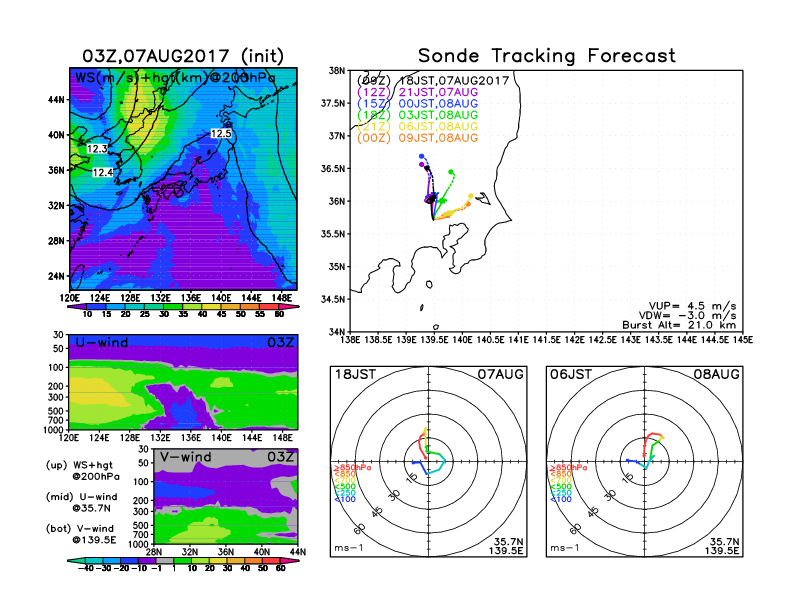Click the 'U-wind' cross-section label

[102, 342]
